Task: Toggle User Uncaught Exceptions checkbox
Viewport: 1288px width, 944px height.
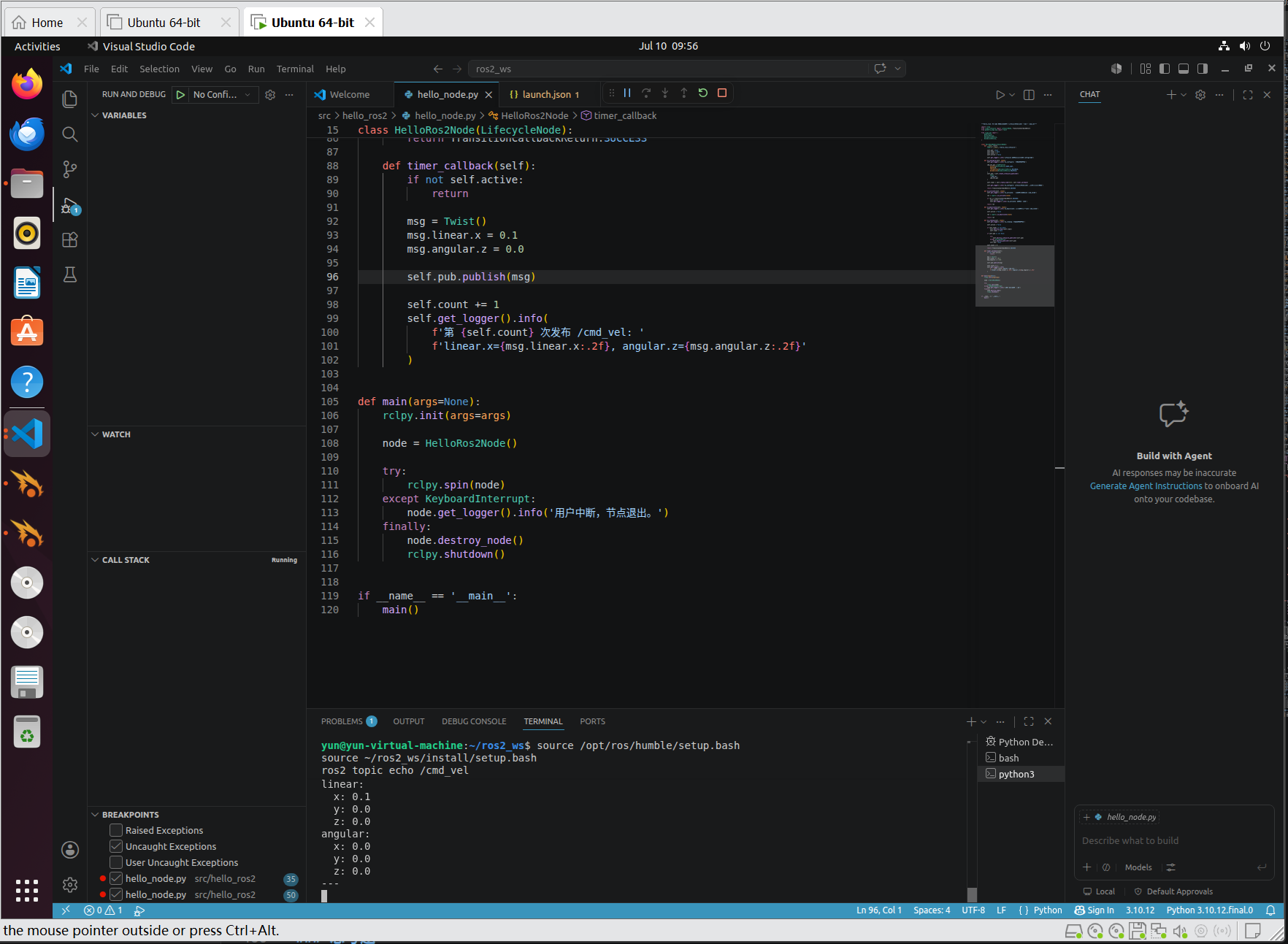Action: coord(116,862)
